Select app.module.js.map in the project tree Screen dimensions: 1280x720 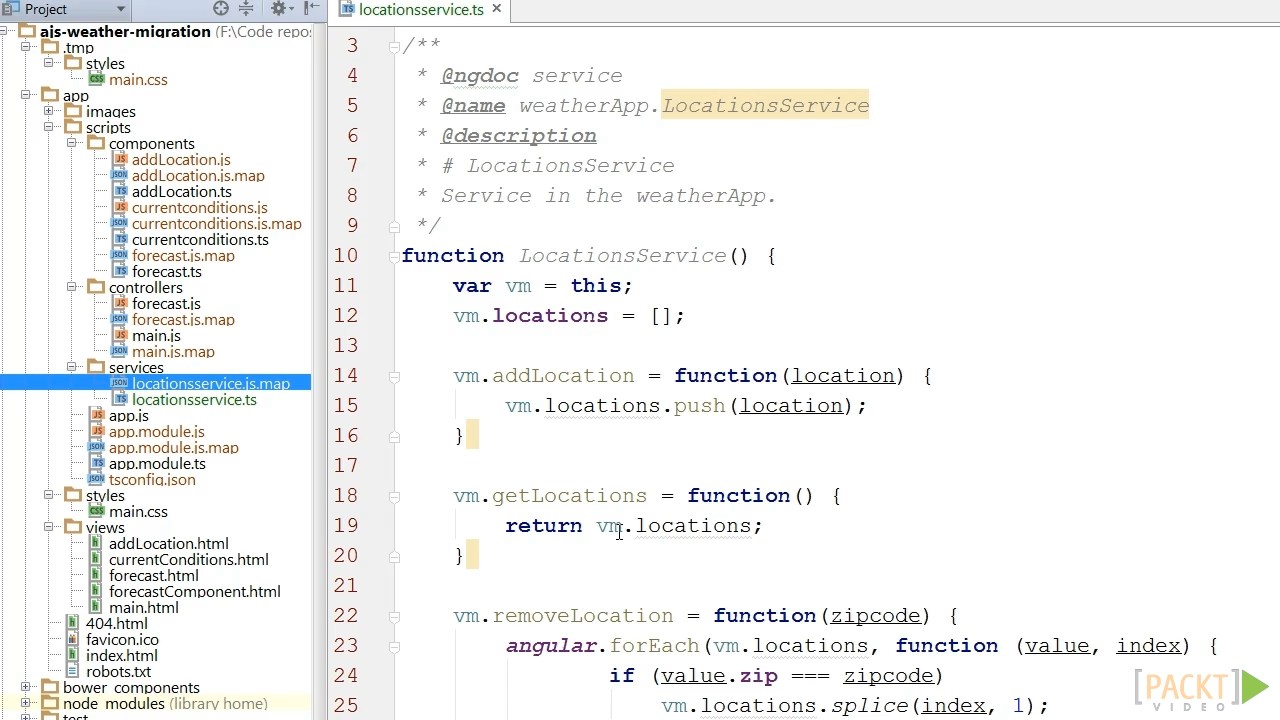tap(174, 447)
